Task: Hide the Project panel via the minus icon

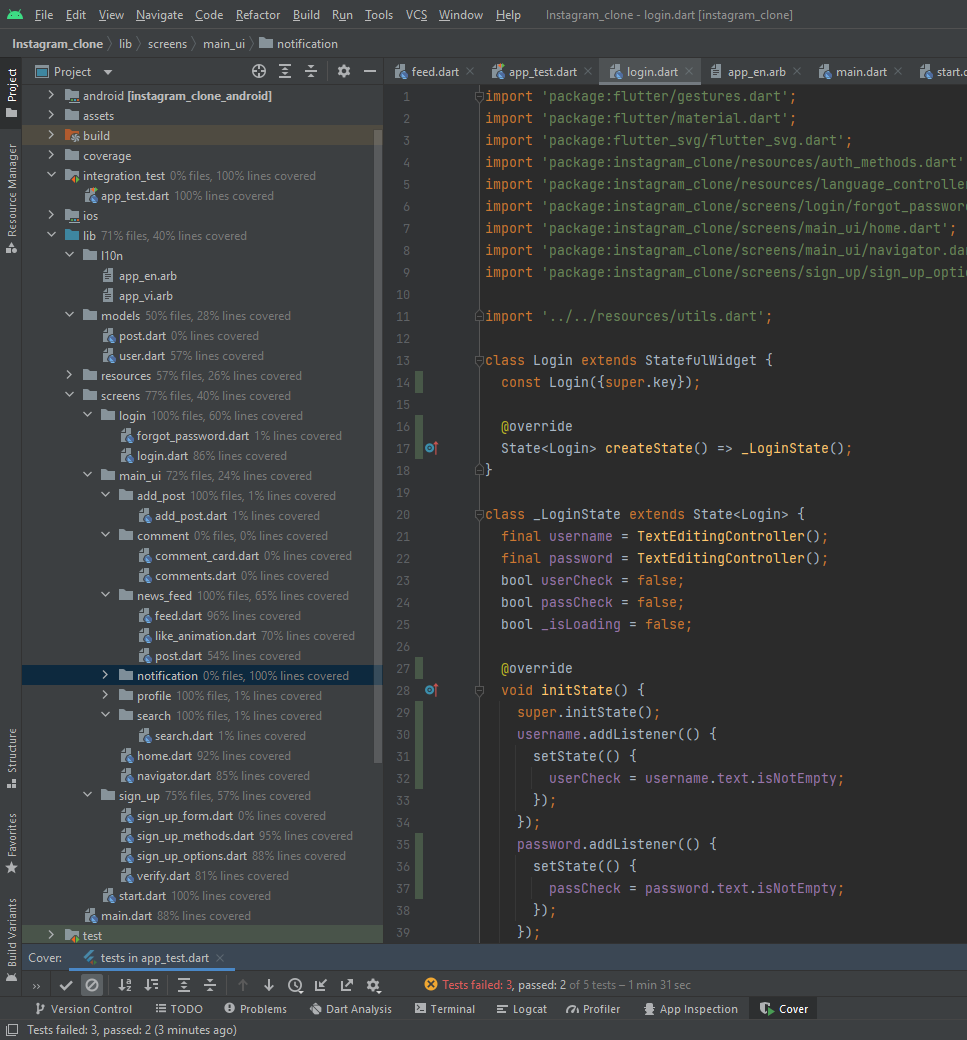Action: 371,71
